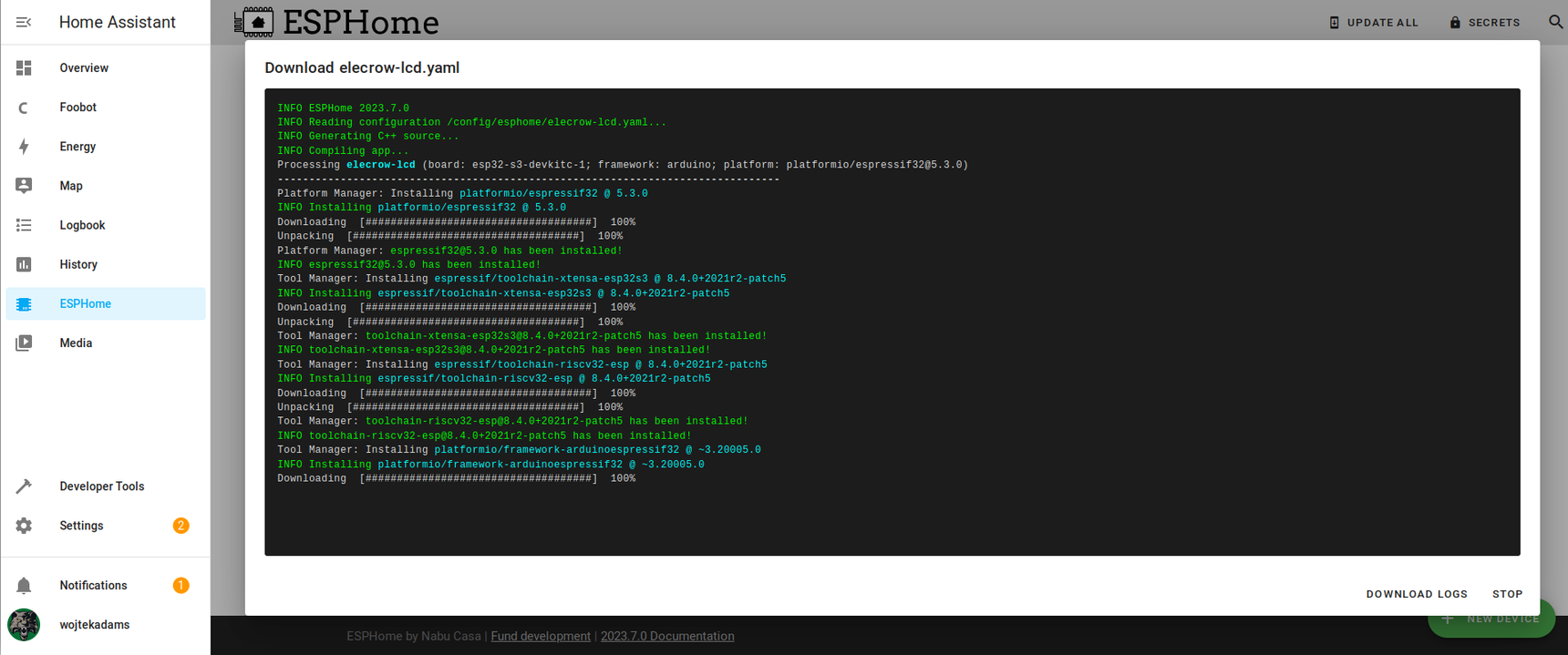
Task: Open the 2023.7.0 Documentation link
Action: point(667,636)
